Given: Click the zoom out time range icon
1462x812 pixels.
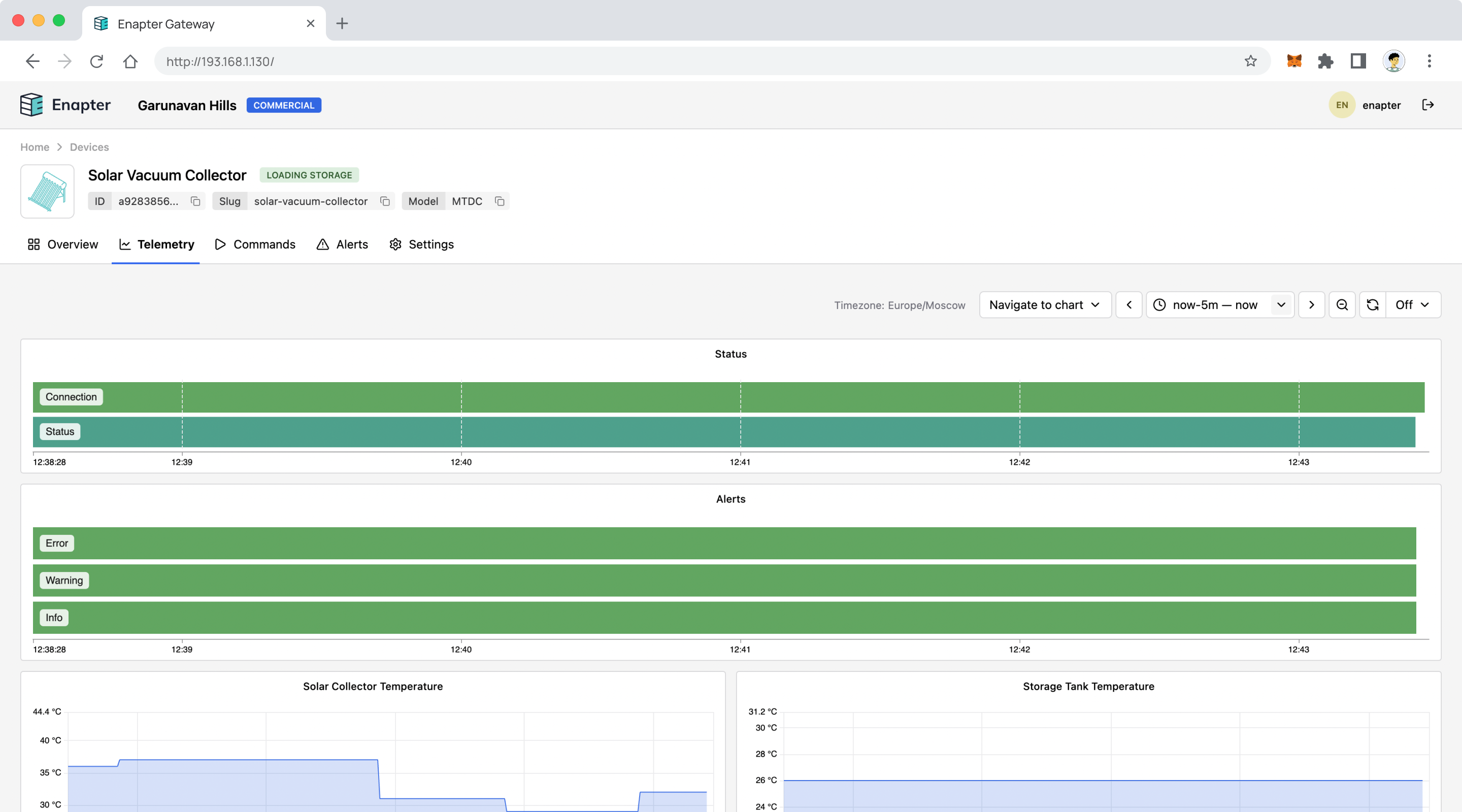Looking at the screenshot, I should [x=1342, y=306].
